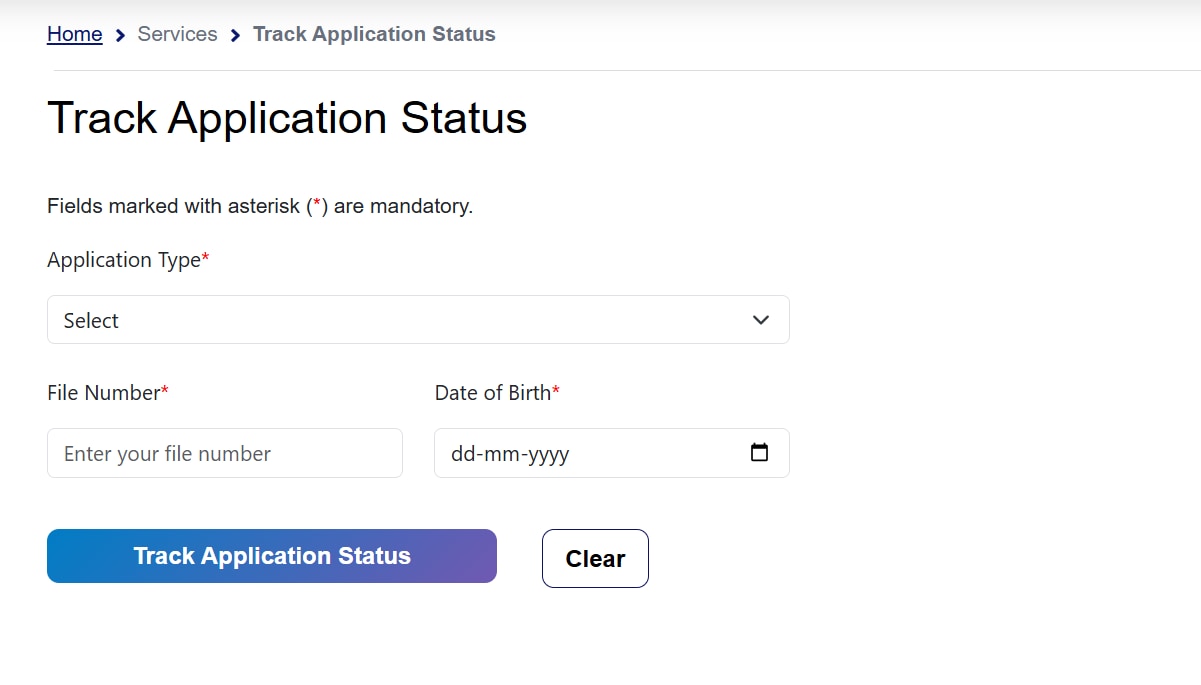This screenshot has height=685, width=1201.
Task: Click the chevron on Application Type select
Action: [x=760, y=320]
